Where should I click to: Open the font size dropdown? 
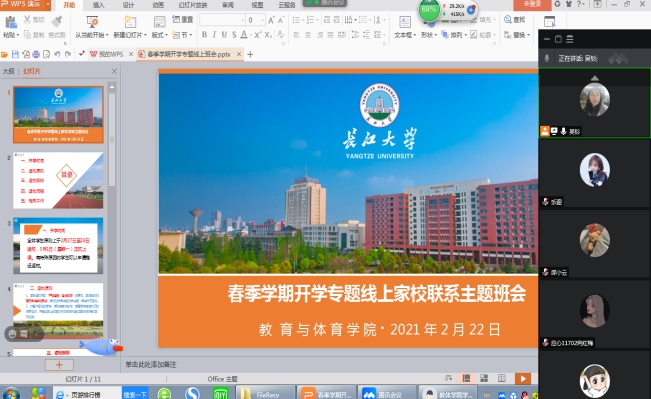pyautogui.click(x=262, y=20)
